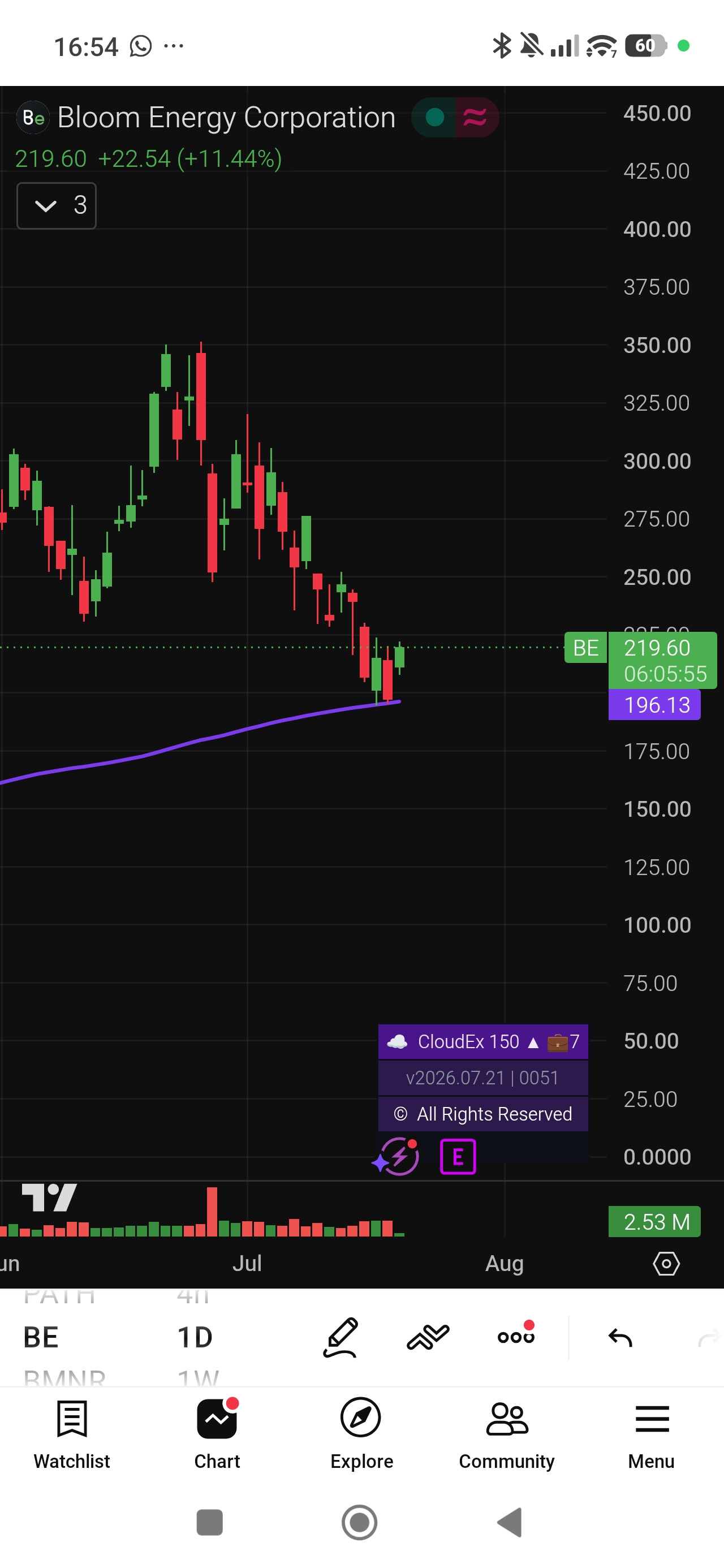Tap the purple 196.13 moving average label
Viewport: 724px width, 1568px height.
click(654, 705)
